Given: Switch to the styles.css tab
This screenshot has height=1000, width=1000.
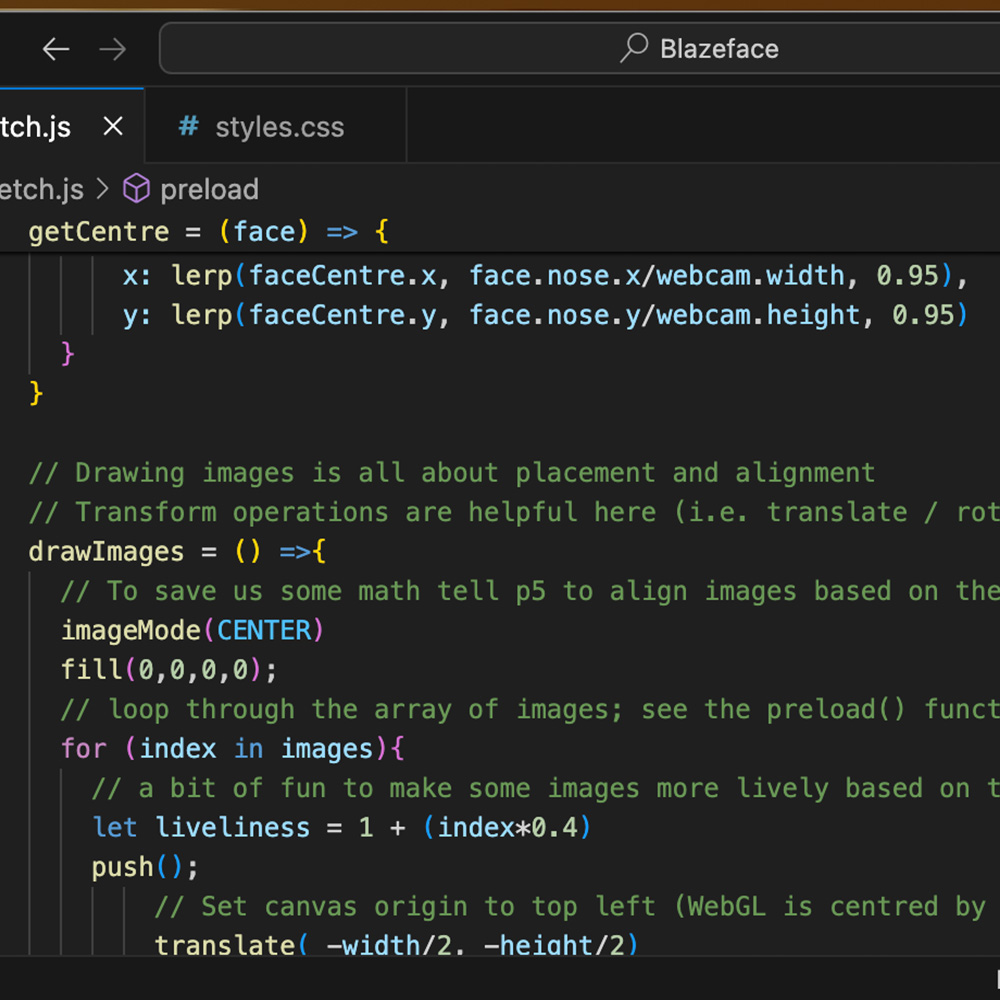Looking at the screenshot, I should coord(279,126).
